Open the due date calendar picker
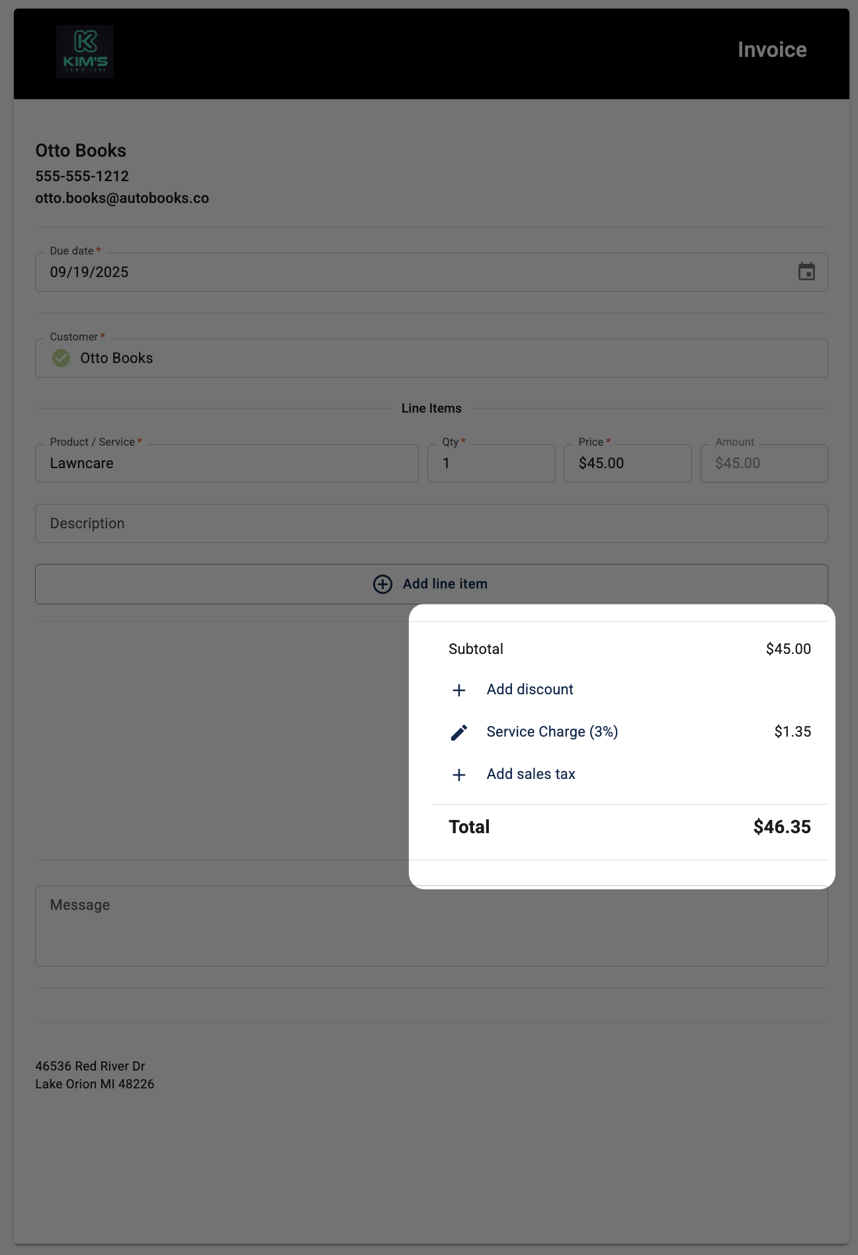This screenshot has width=858, height=1255. pos(806,272)
